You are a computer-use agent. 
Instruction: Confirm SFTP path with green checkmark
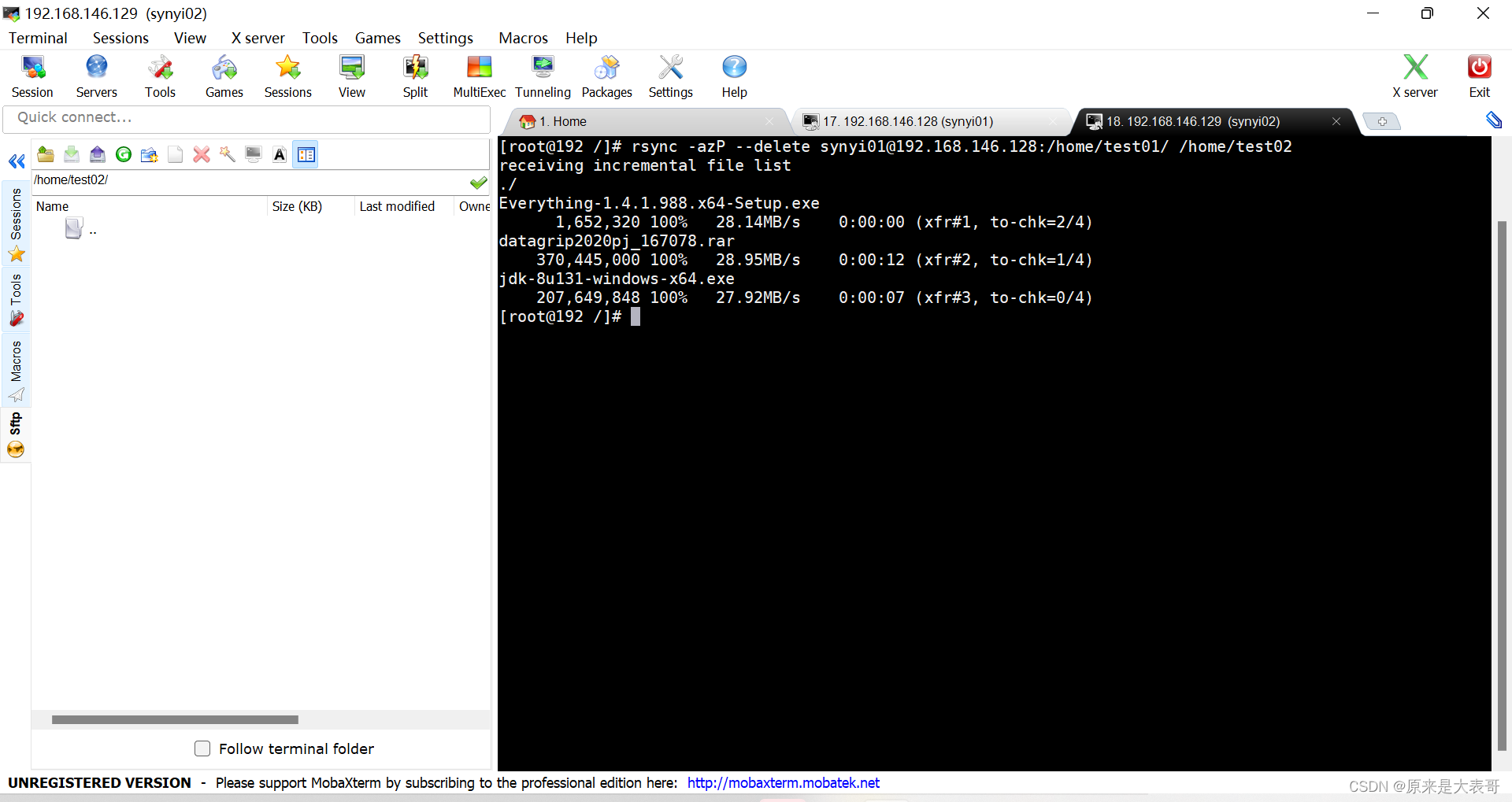pyautogui.click(x=478, y=183)
